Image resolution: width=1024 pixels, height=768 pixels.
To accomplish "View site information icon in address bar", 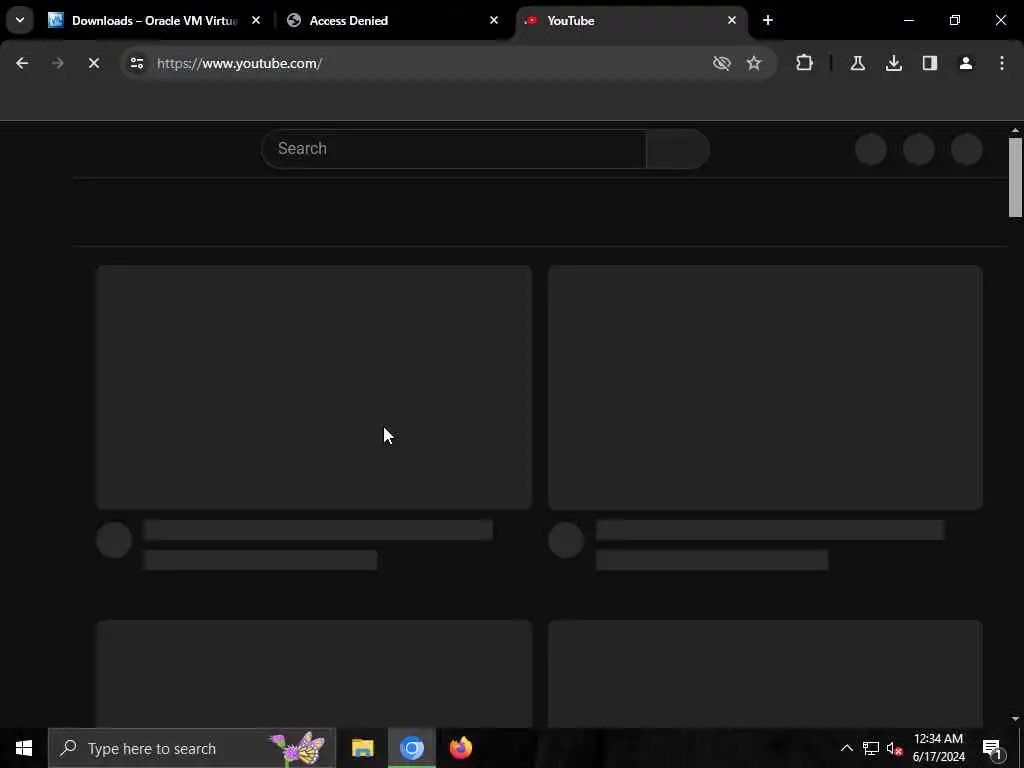I will (x=136, y=63).
